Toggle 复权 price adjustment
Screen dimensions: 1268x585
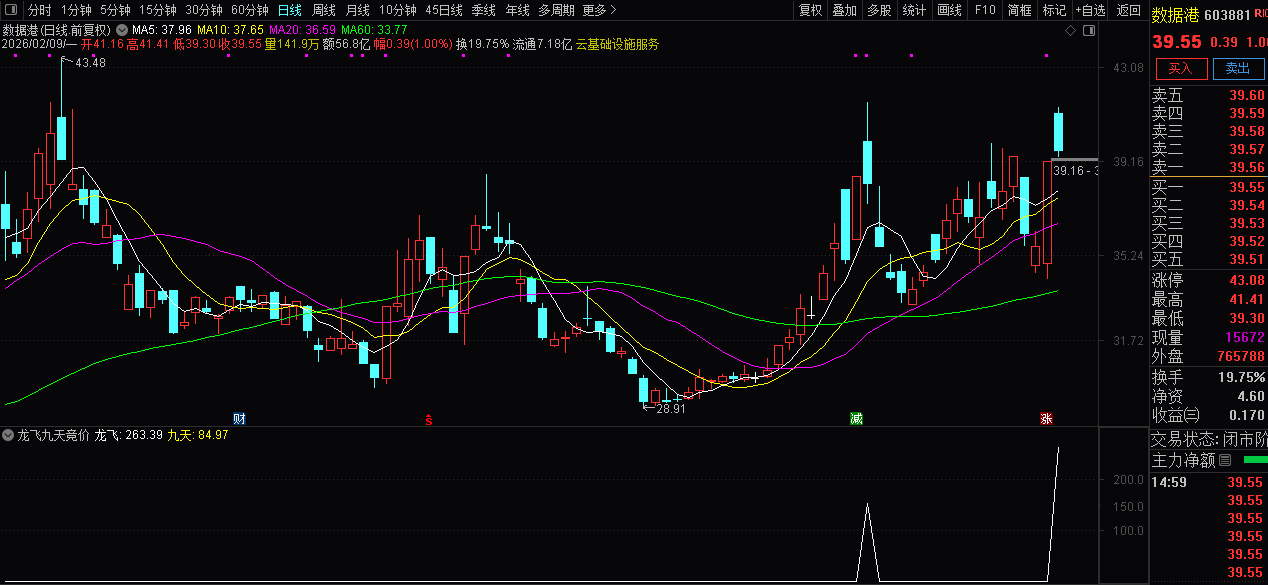pyautogui.click(x=810, y=10)
